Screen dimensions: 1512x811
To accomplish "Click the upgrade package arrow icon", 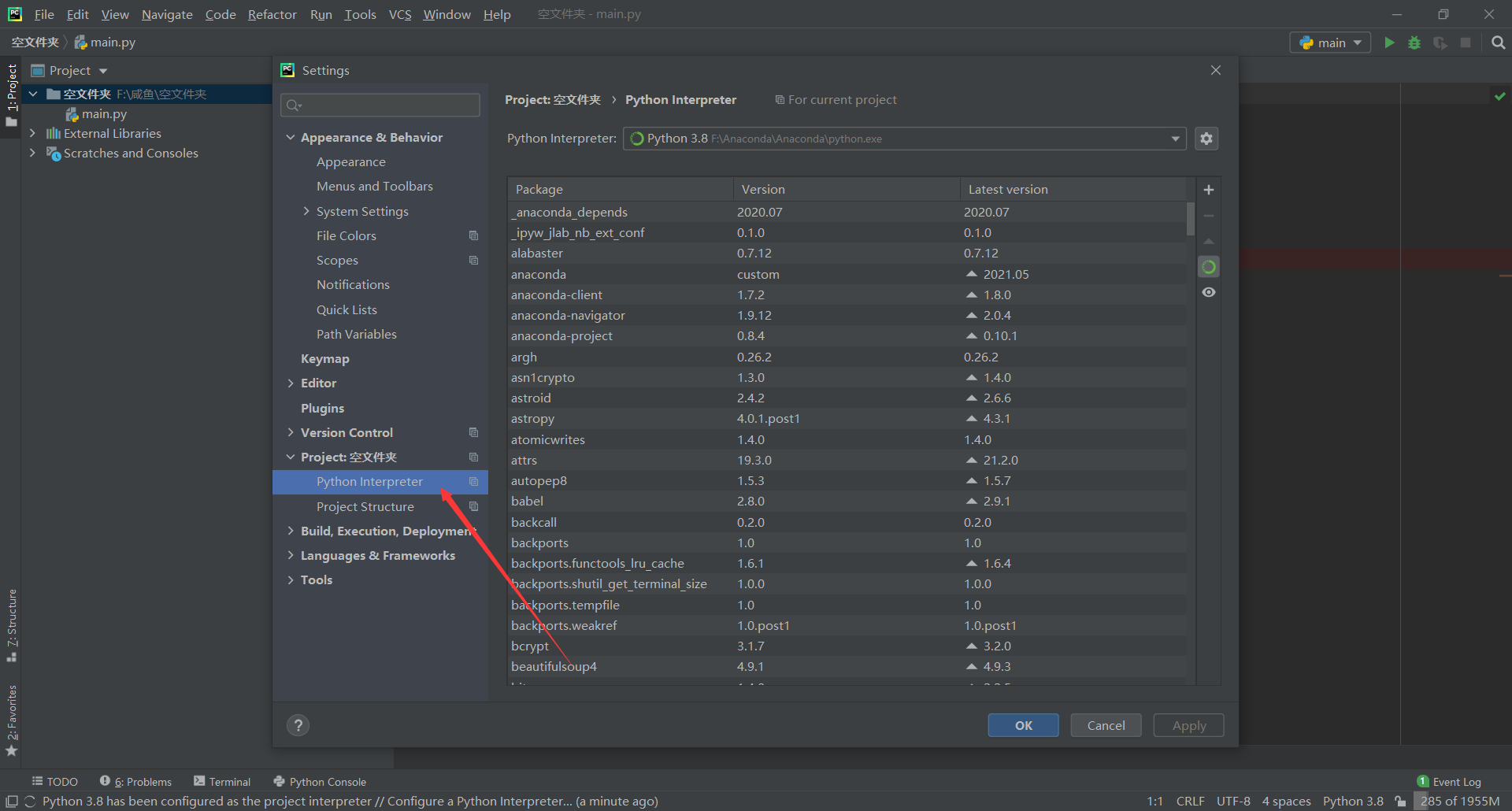I will pos(1209,241).
